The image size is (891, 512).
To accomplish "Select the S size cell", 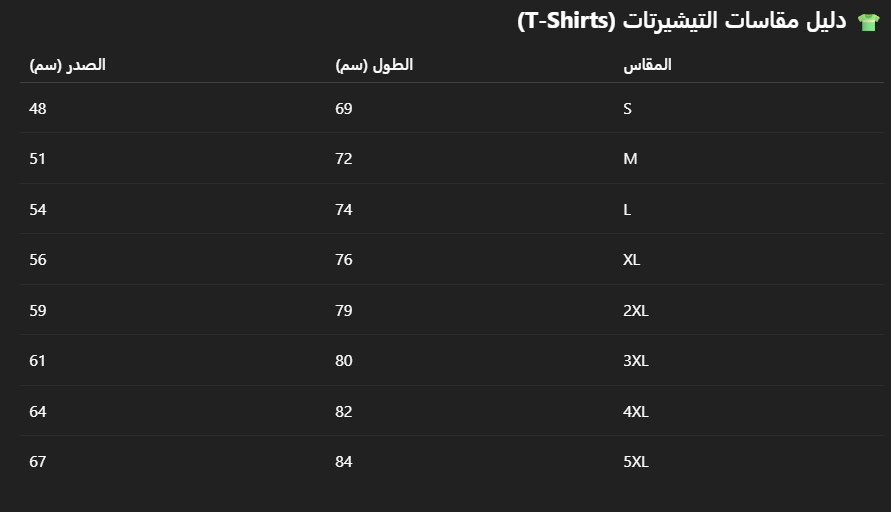I will (x=627, y=108).
